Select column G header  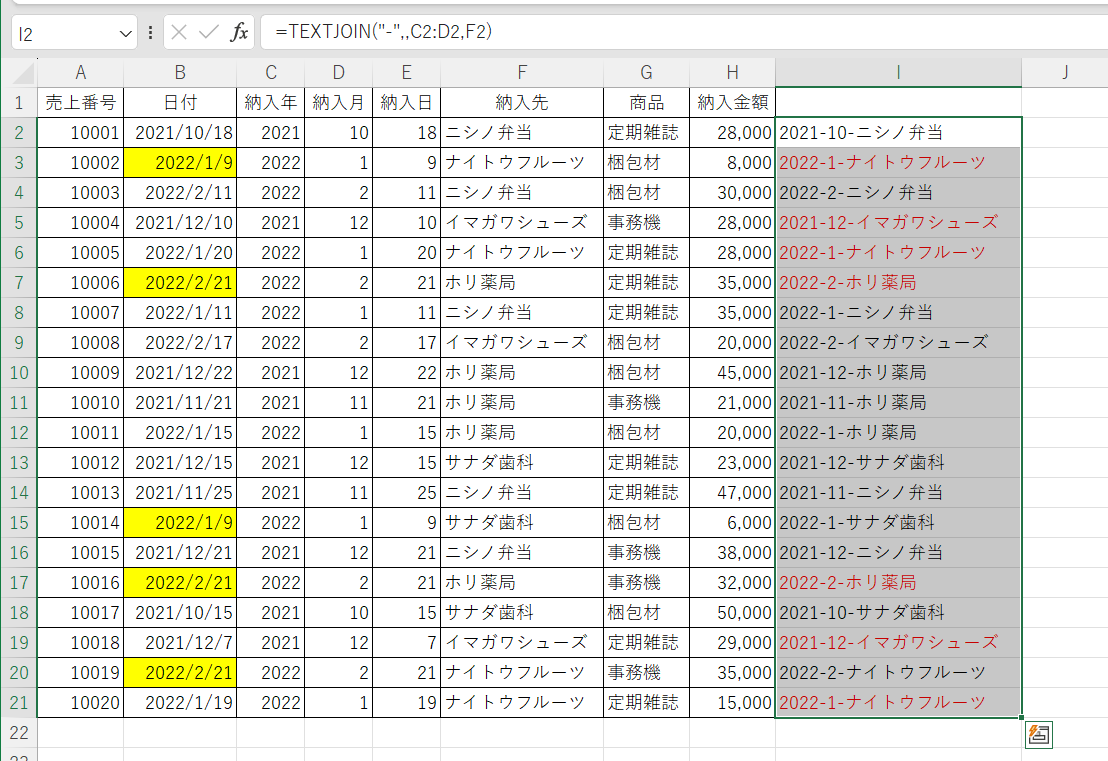tap(647, 73)
